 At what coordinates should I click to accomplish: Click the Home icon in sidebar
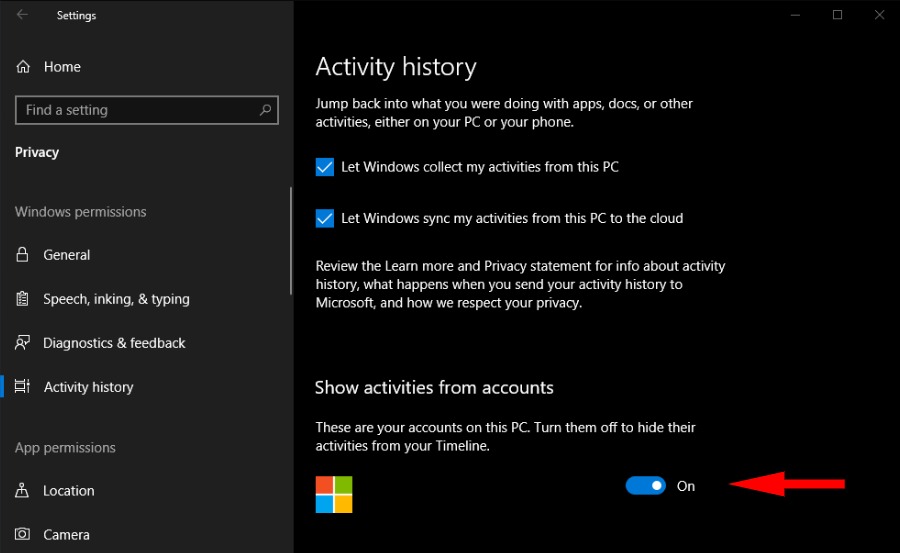[x=23, y=67]
